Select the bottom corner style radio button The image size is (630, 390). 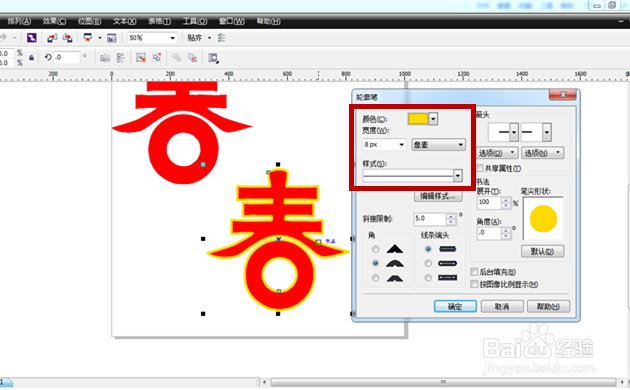click(375, 278)
